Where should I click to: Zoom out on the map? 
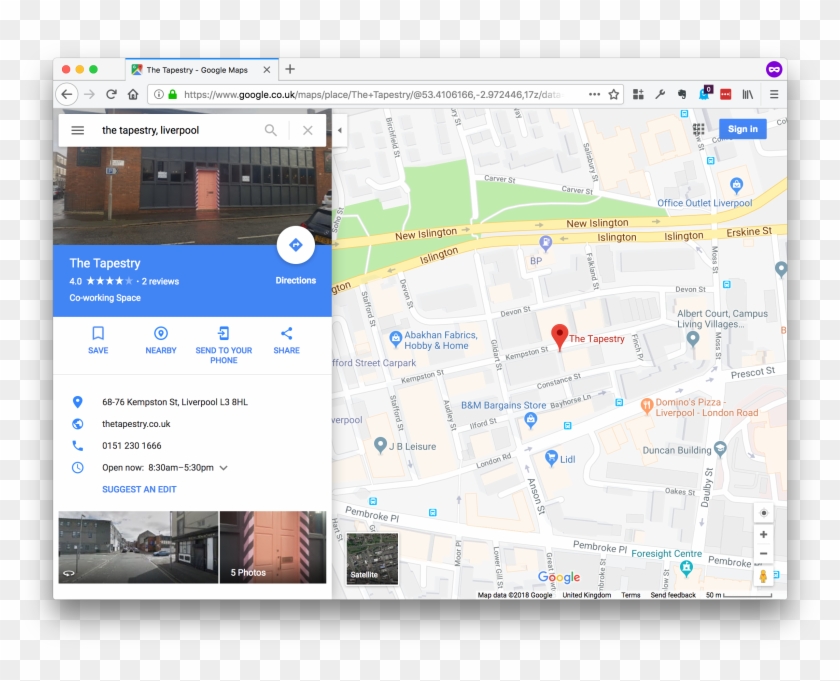click(764, 554)
